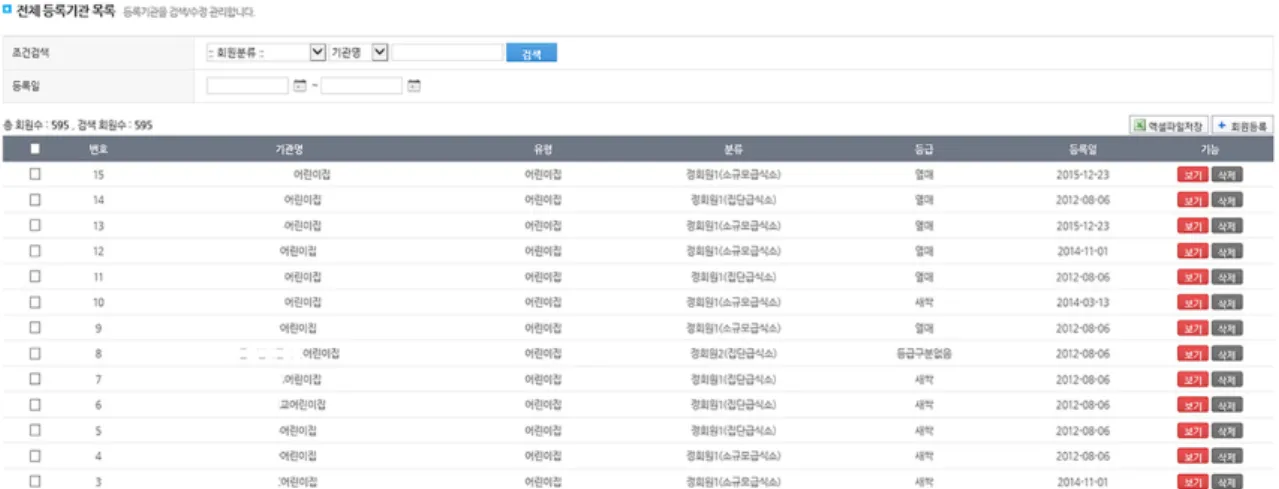The image size is (1279, 489).
Task: Open 보기 view for row 12
Action: [x=1192, y=252]
